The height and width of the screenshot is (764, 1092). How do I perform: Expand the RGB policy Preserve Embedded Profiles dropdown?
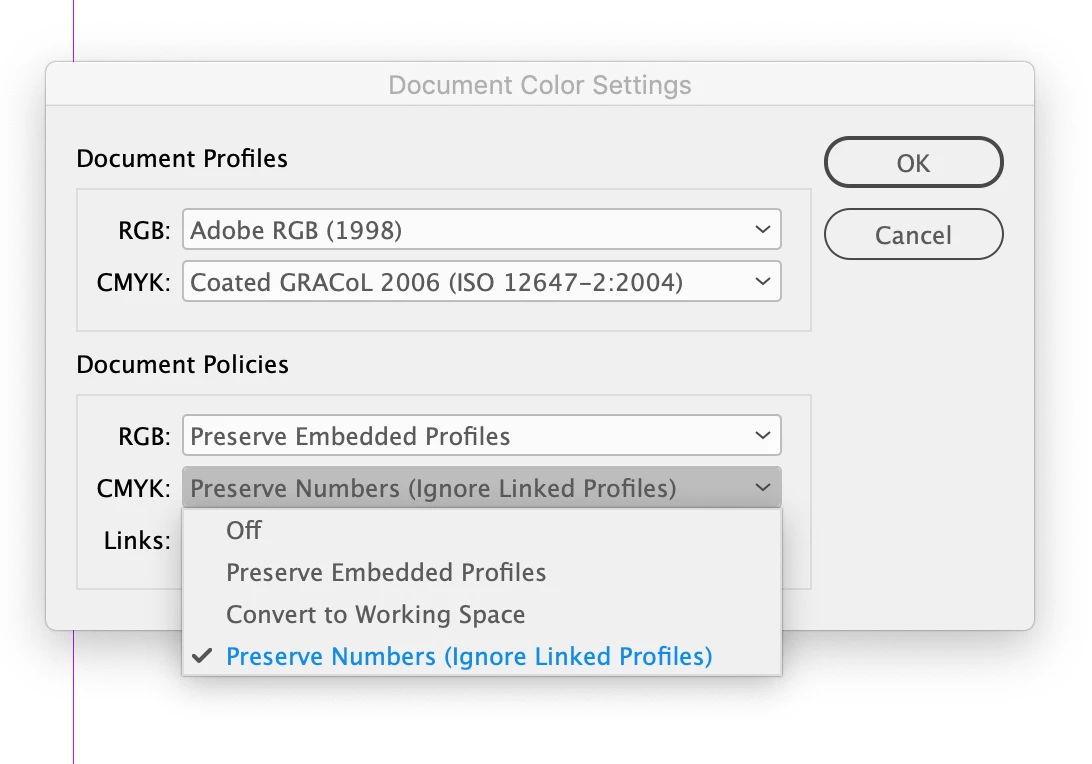(x=480, y=436)
